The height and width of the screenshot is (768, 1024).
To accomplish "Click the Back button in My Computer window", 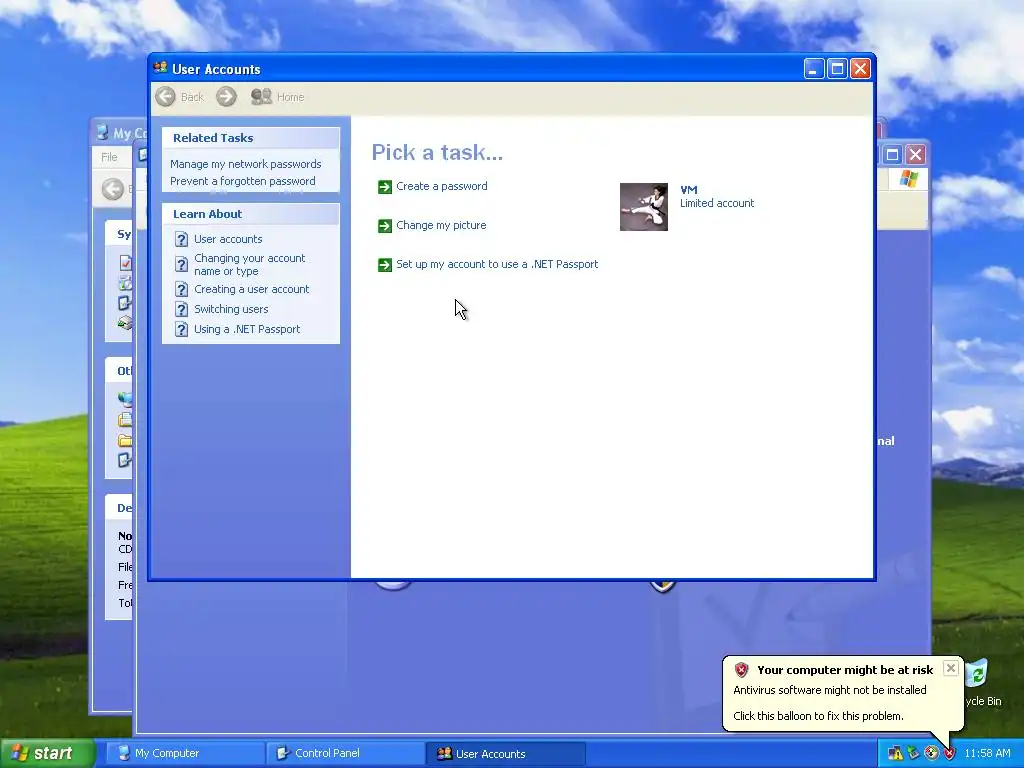I will click(112, 189).
